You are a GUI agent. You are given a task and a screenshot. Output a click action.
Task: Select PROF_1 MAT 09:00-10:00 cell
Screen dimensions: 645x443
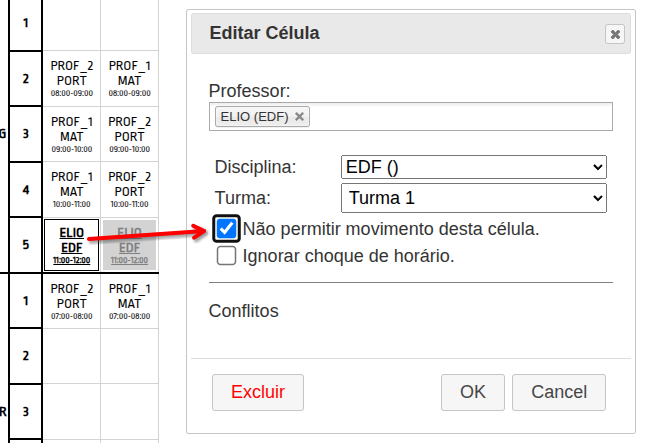pos(71,134)
